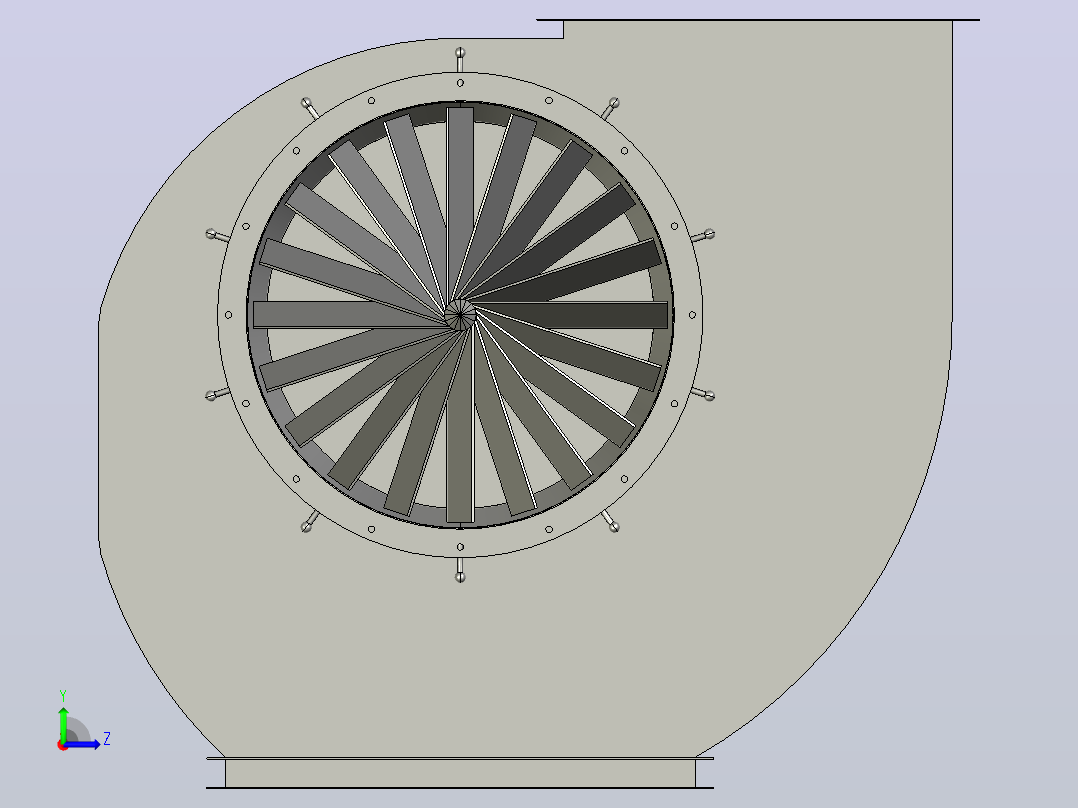The height and width of the screenshot is (808, 1078).
Task: Select the outlet flange edge at top right
Action: [x=758, y=20]
